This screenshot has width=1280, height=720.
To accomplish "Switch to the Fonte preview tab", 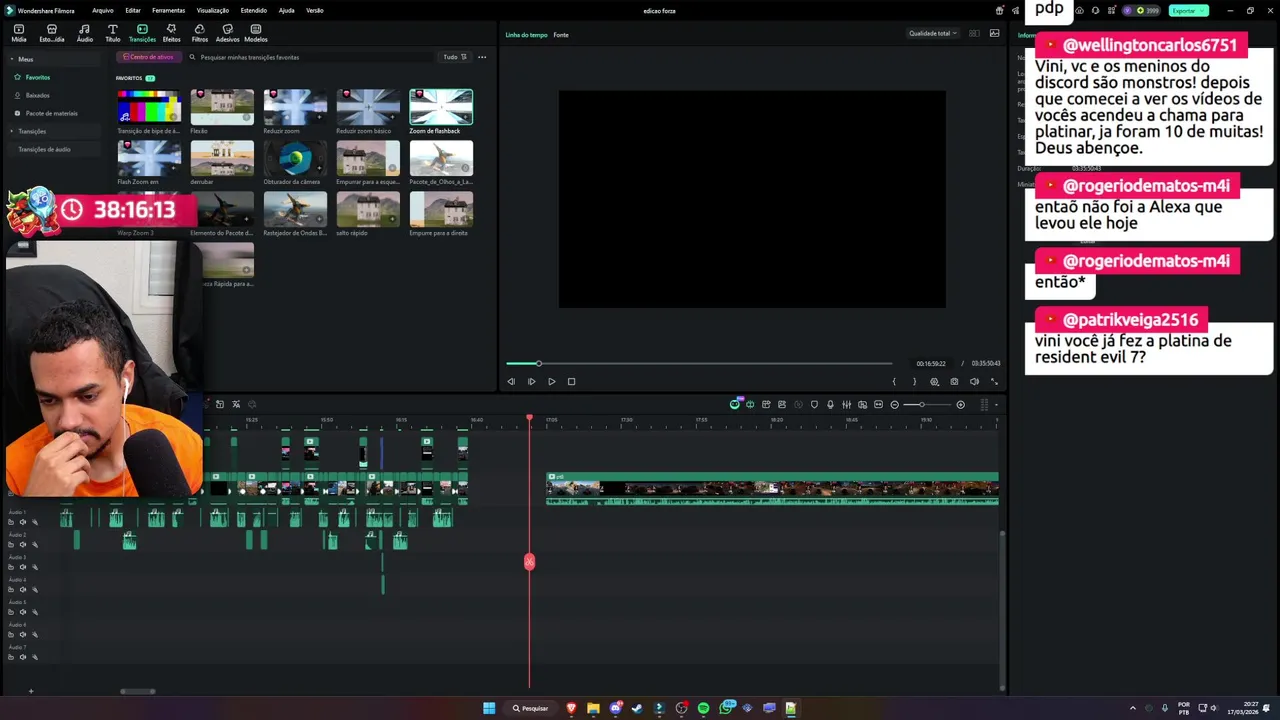I will 561,35.
